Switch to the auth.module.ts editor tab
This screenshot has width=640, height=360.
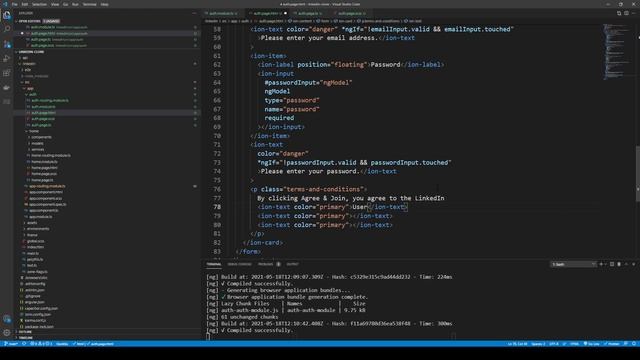221,13
